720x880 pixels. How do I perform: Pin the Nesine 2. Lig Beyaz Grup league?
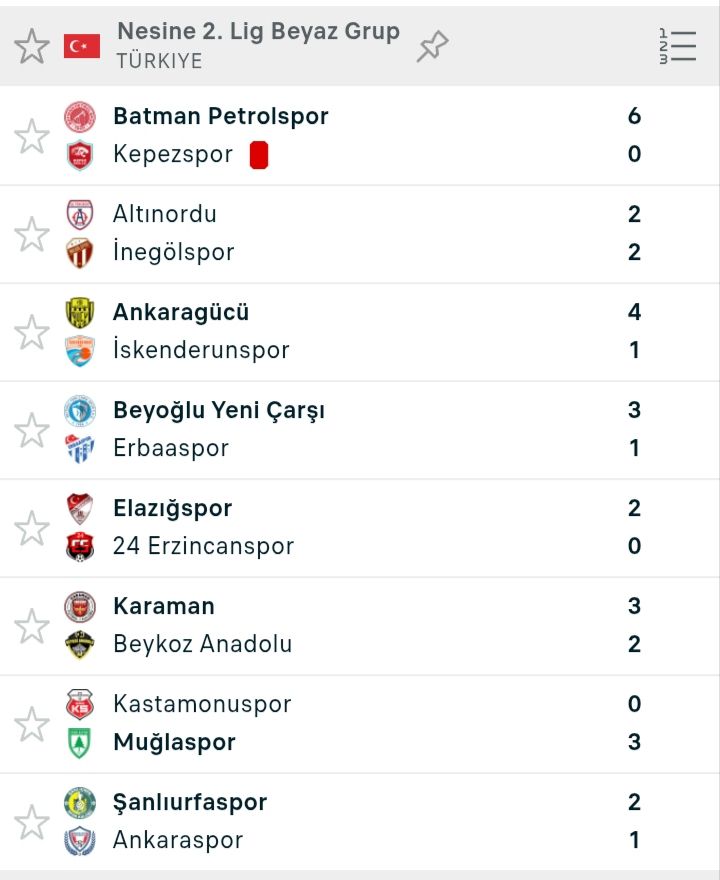pyautogui.click(x=433, y=46)
